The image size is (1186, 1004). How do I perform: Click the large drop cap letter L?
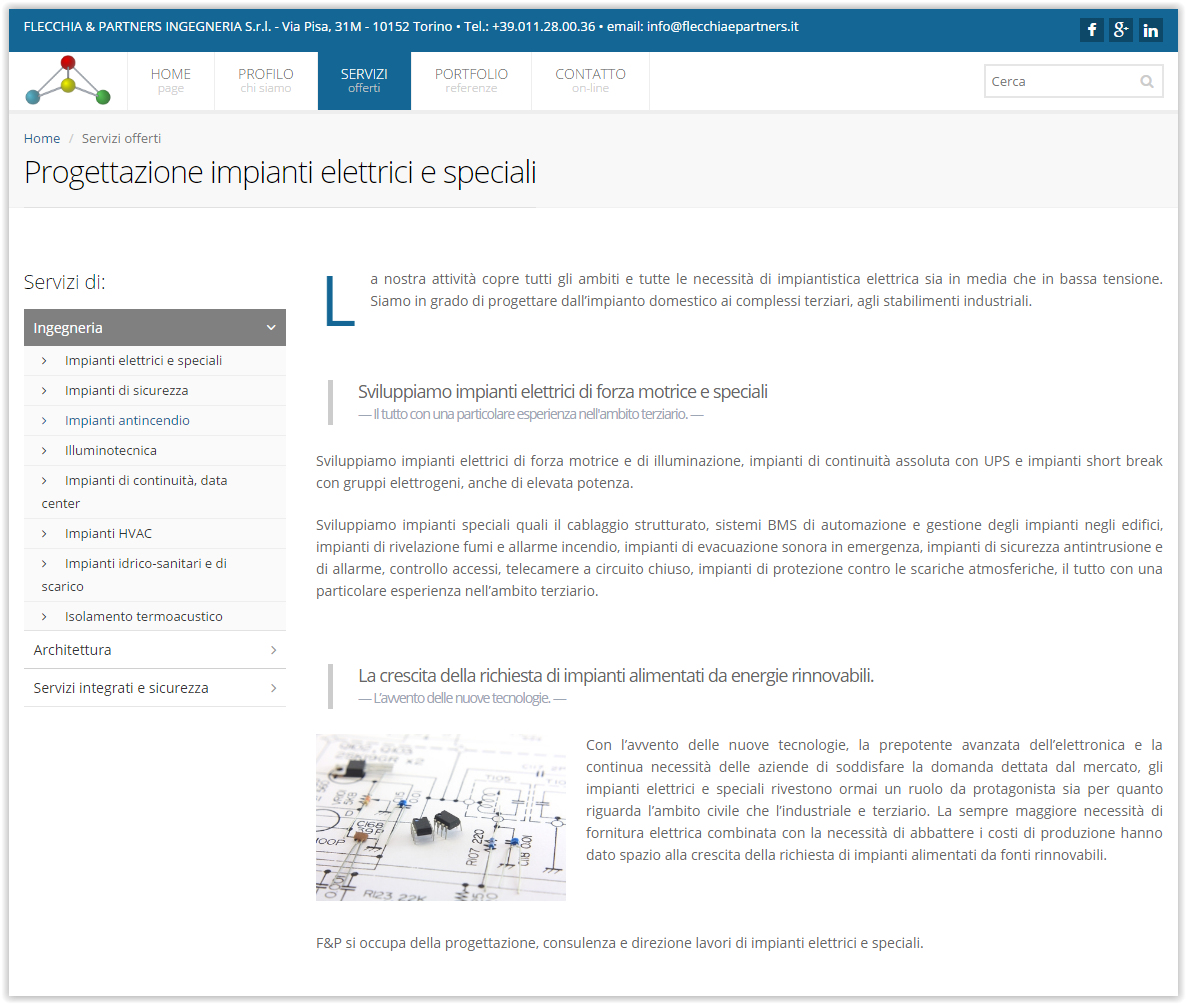click(x=340, y=301)
